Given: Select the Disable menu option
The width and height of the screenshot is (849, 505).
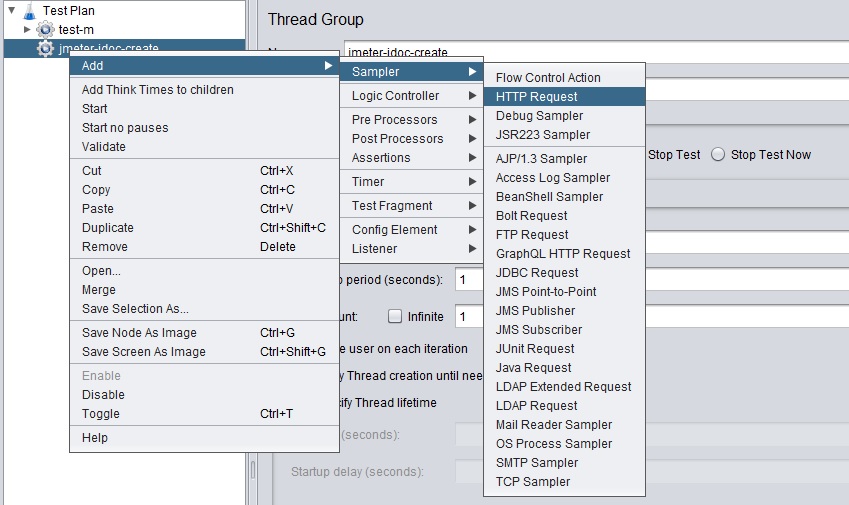Looking at the screenshot, I should tap(103, 395).
